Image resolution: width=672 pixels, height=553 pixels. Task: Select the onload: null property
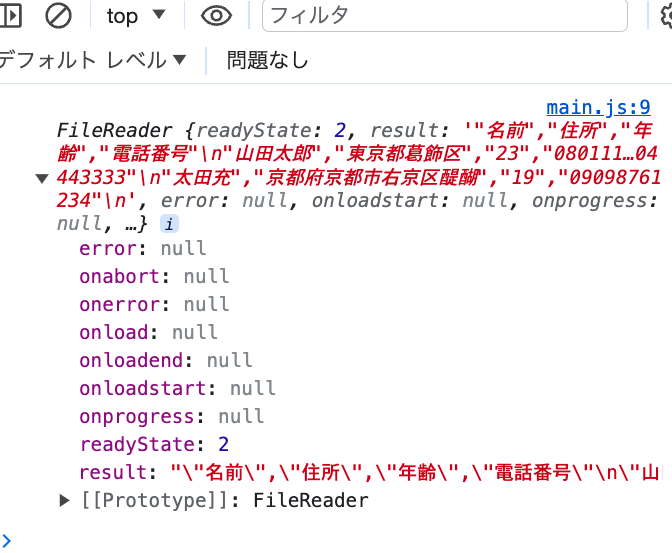[148, 332]
